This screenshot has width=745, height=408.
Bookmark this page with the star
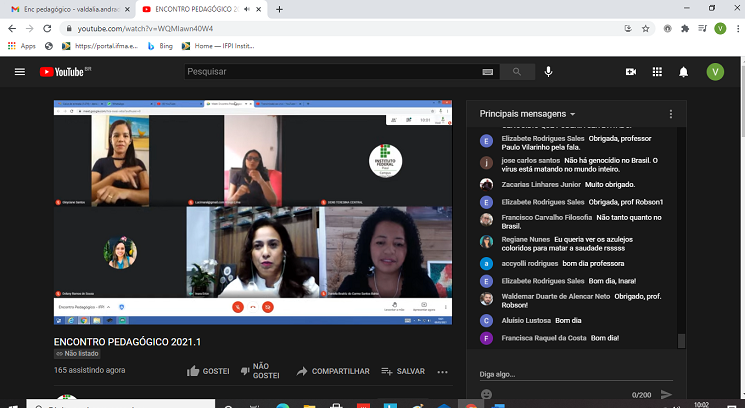(645, 28)
